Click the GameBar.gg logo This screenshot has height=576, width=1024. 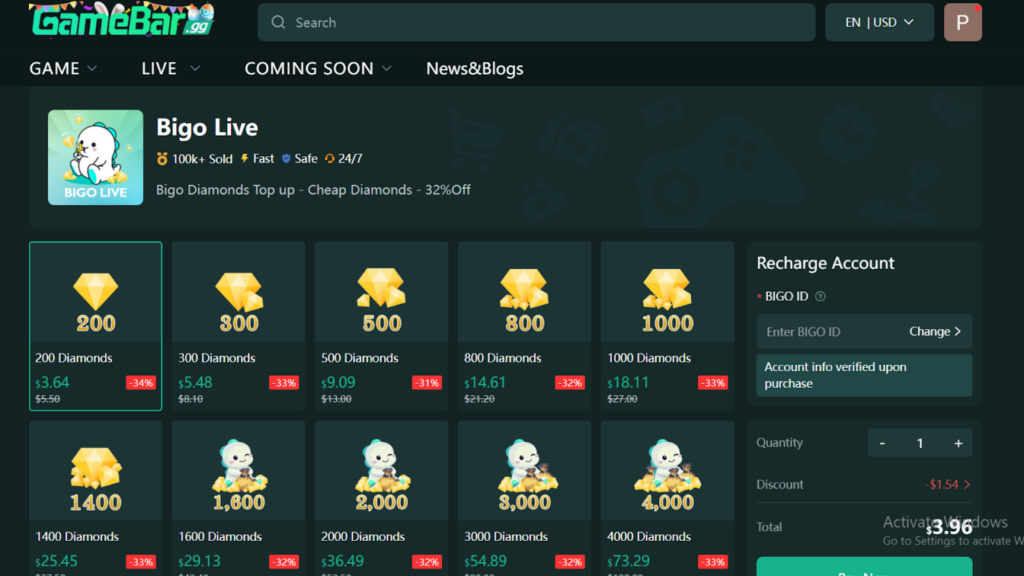[122, 20]
